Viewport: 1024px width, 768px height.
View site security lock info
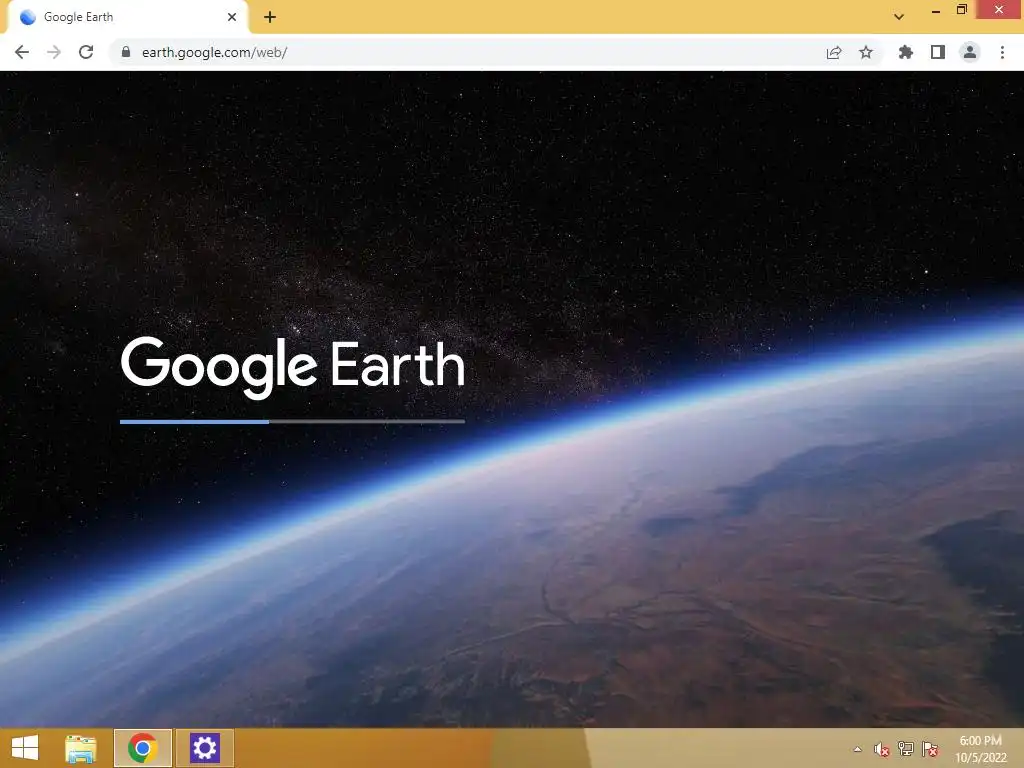point(126,52)
